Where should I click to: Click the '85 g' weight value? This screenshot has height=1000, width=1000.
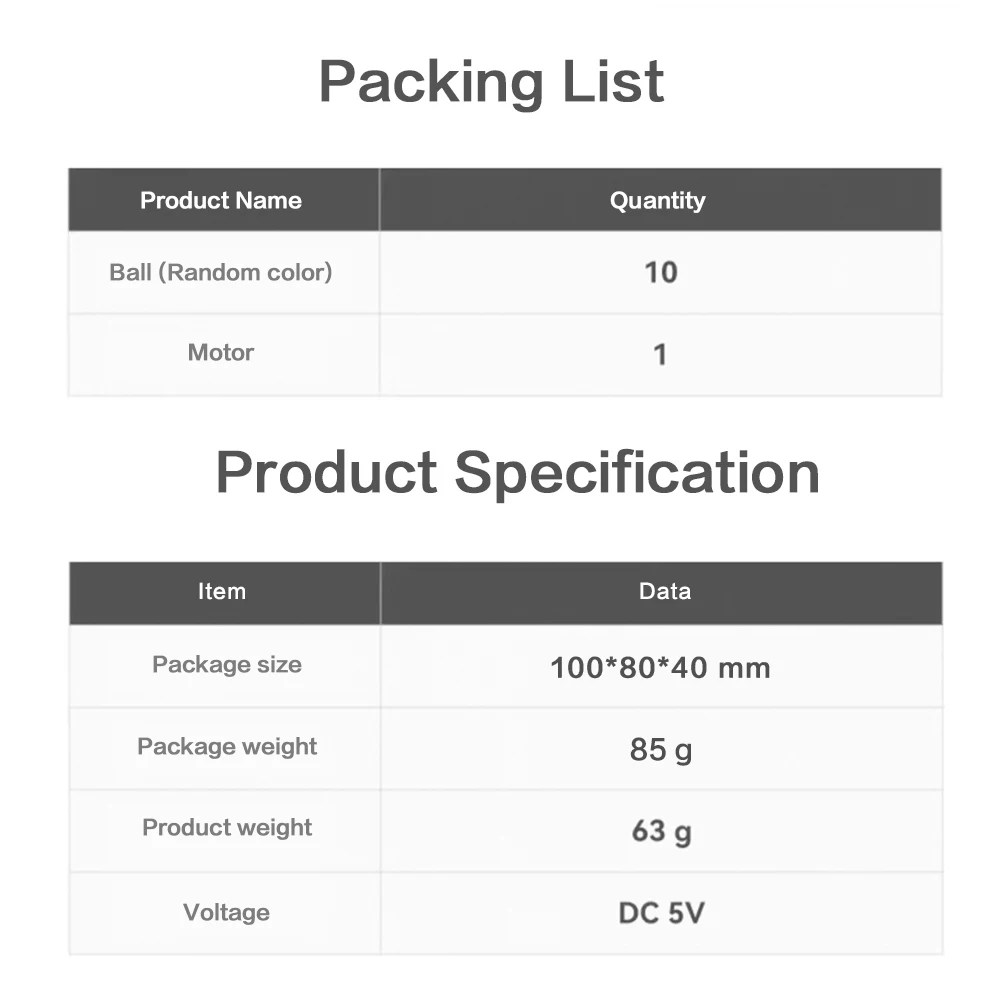661,750
